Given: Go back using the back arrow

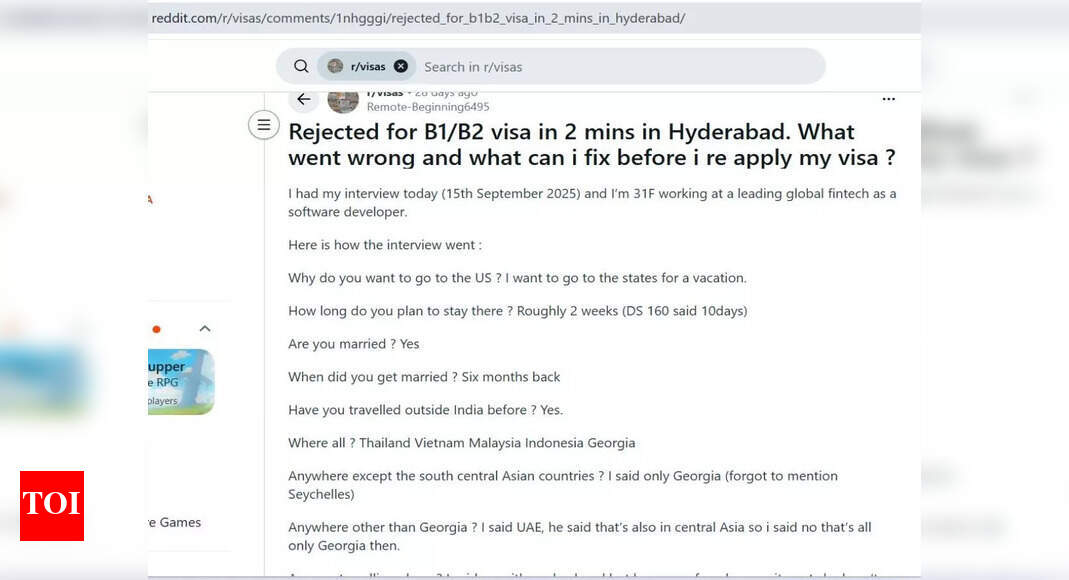Looking at the screenshot, I should click(x=303, y=99).
